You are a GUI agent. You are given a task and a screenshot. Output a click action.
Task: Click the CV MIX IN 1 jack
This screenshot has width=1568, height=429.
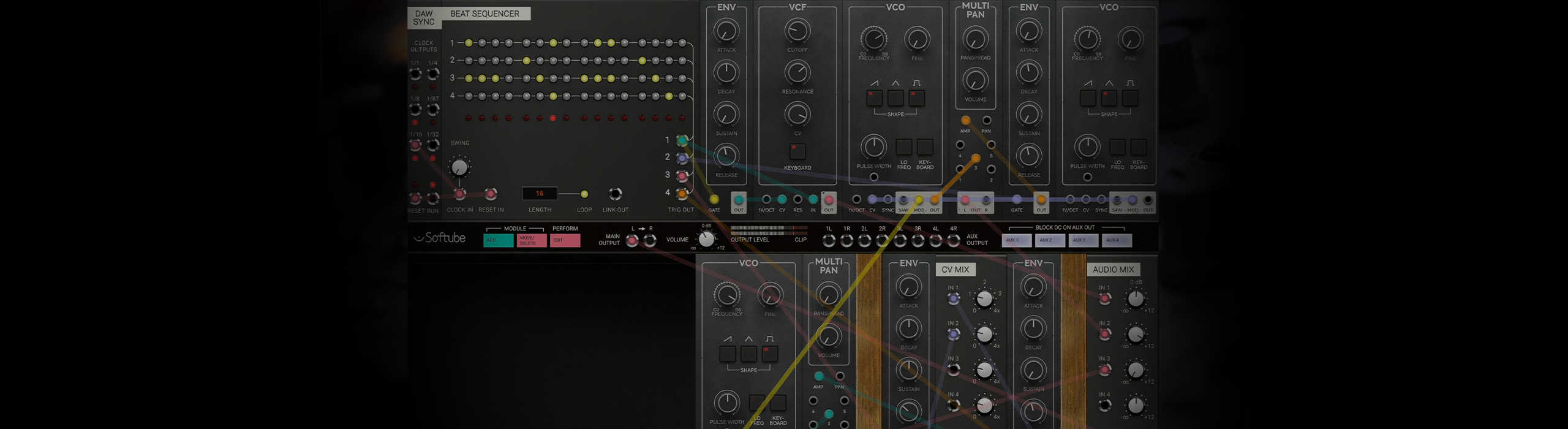[953, 298]
